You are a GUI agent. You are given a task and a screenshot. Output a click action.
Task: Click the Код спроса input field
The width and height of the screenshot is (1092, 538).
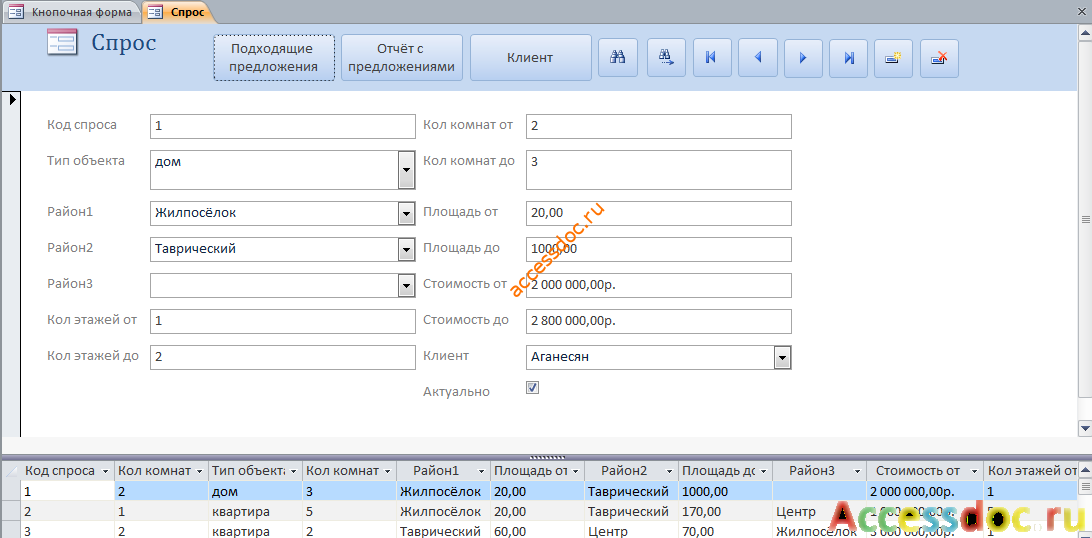[x=283, y=127]
